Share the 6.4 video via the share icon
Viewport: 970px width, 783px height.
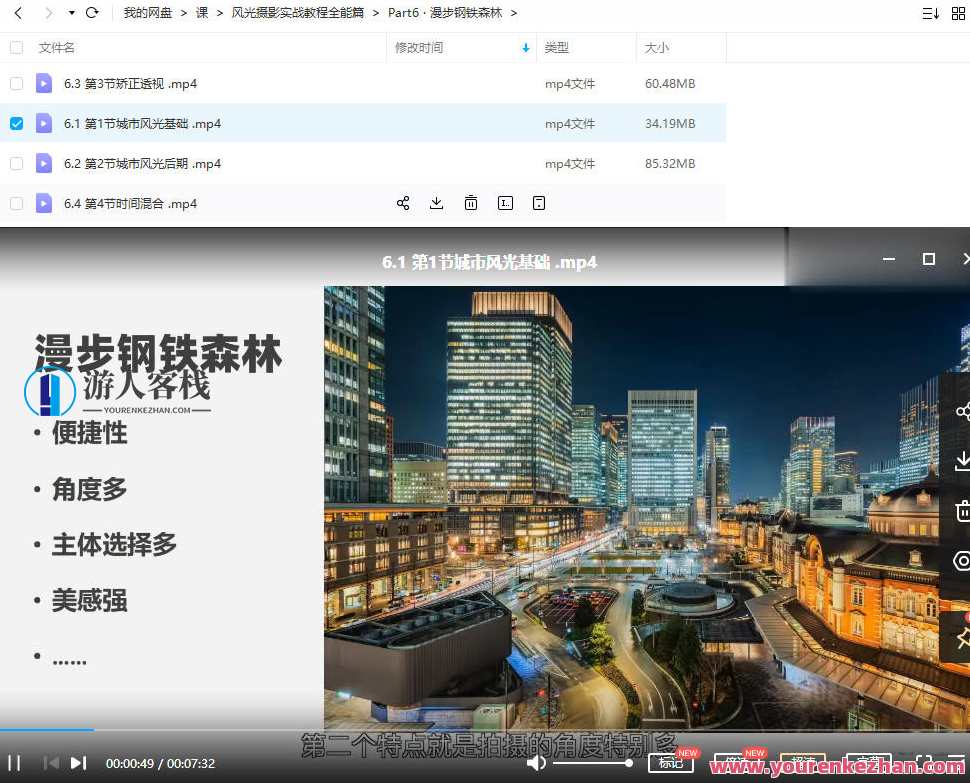click(403, 203)
